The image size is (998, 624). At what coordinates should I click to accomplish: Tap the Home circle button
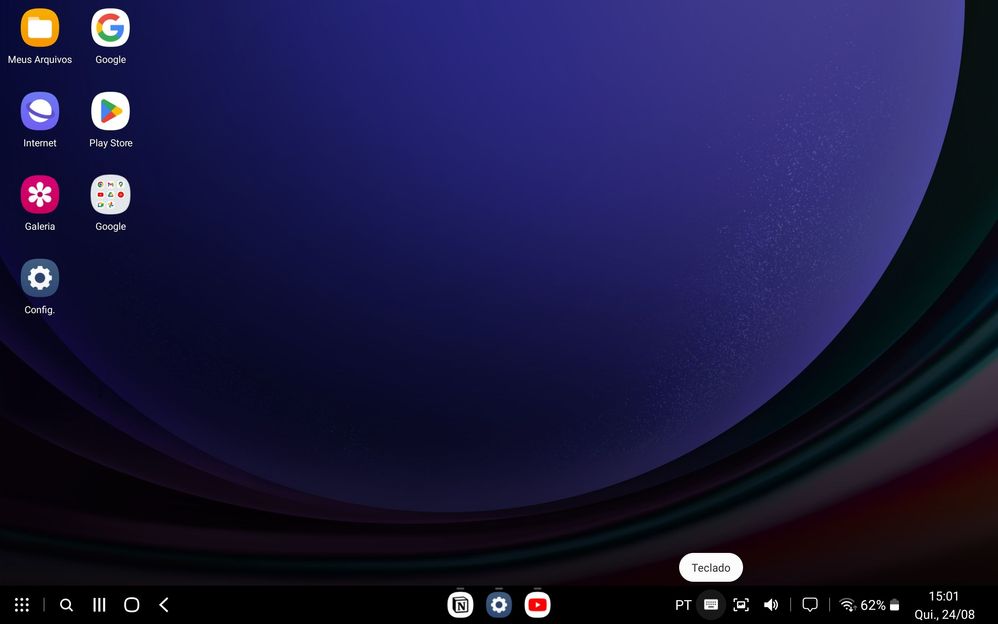(132, 605)
